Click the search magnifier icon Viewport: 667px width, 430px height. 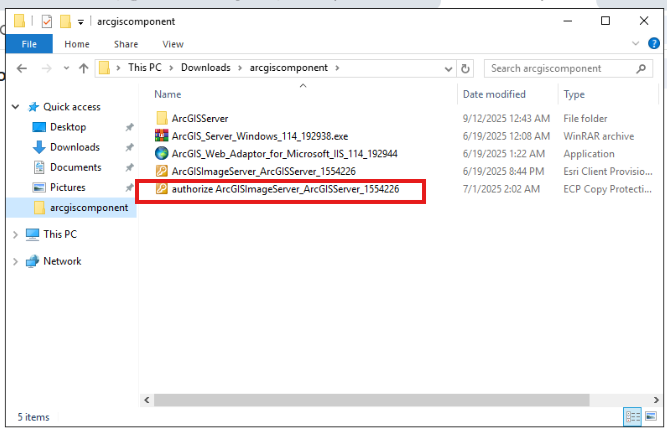point(641,68)
